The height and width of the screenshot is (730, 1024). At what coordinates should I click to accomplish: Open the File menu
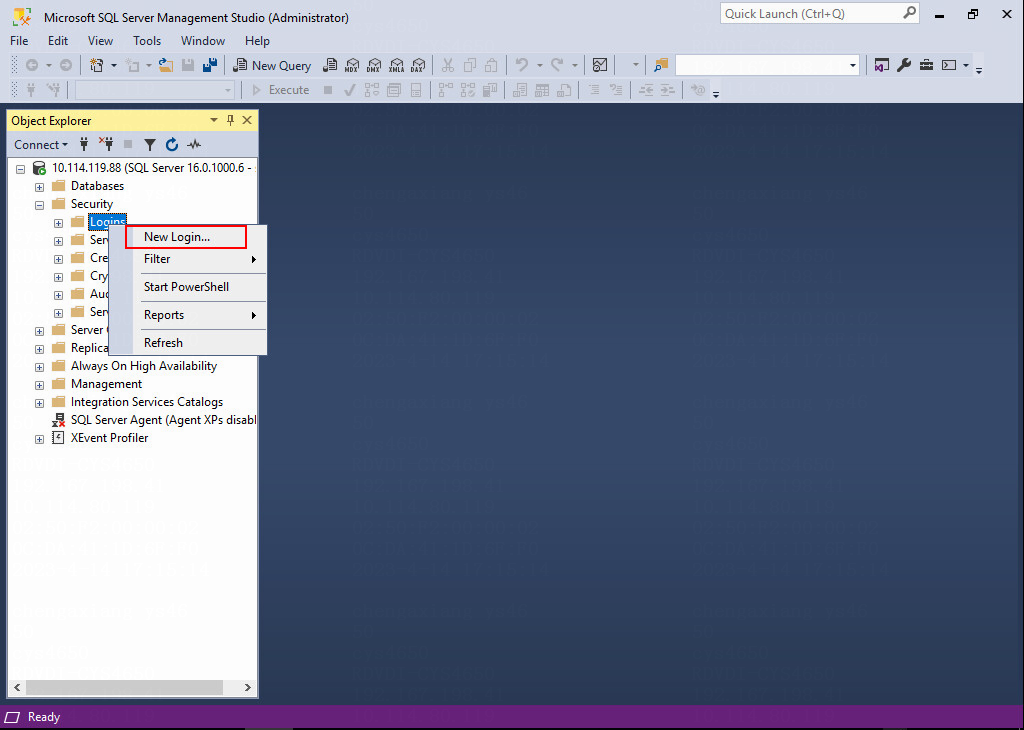(x=19, y=40)
